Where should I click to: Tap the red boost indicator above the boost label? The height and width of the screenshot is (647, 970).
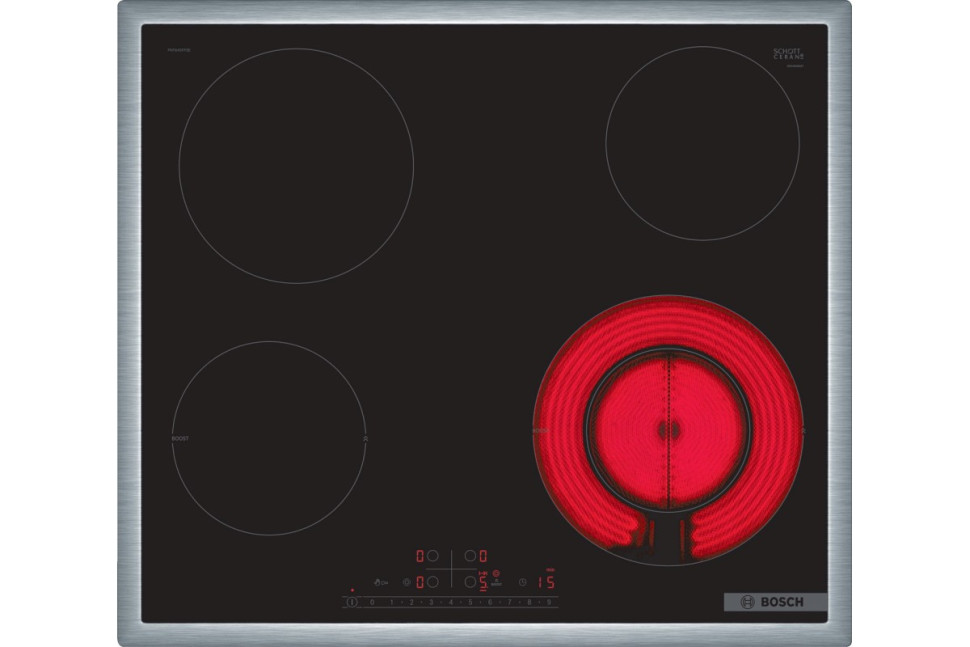496,573
